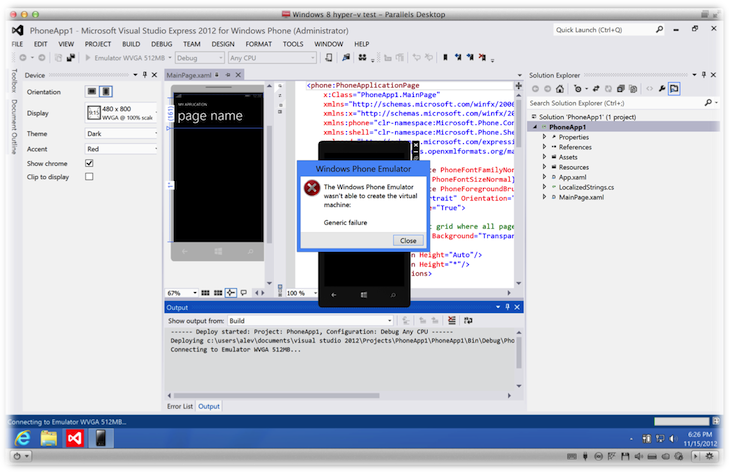Select MainPage.xaml in Solution Explorer
730x473 pixels.
[x=581, y=197]
